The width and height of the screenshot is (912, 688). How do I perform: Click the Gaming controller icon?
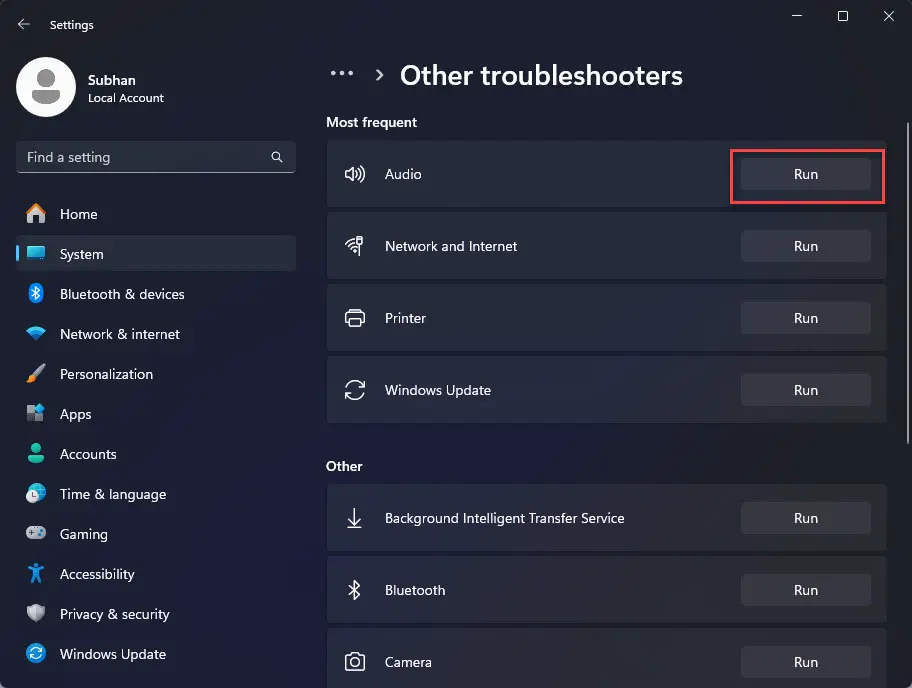tap(36, 533)
